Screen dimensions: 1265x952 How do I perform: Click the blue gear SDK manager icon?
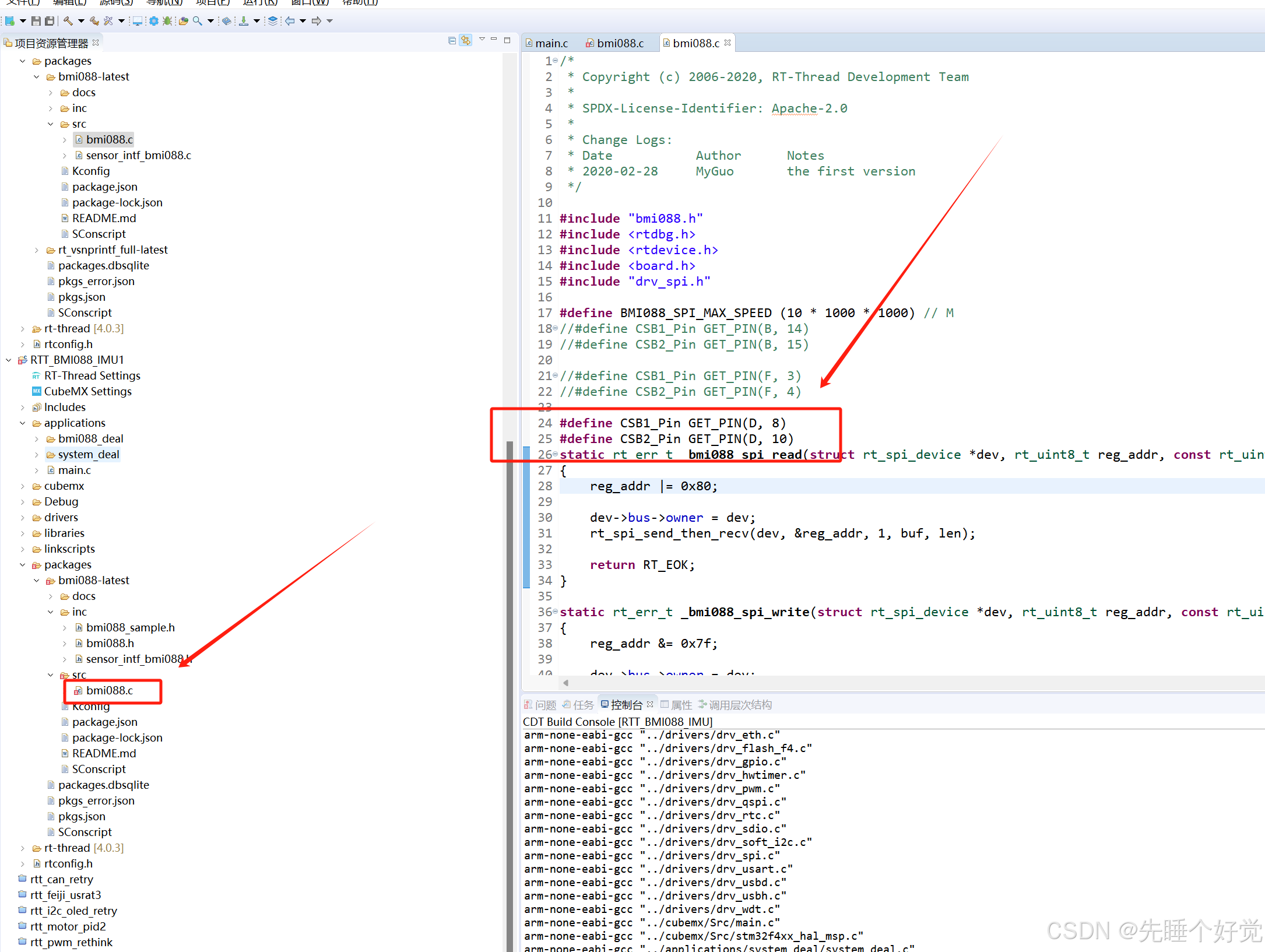point(153,21)
